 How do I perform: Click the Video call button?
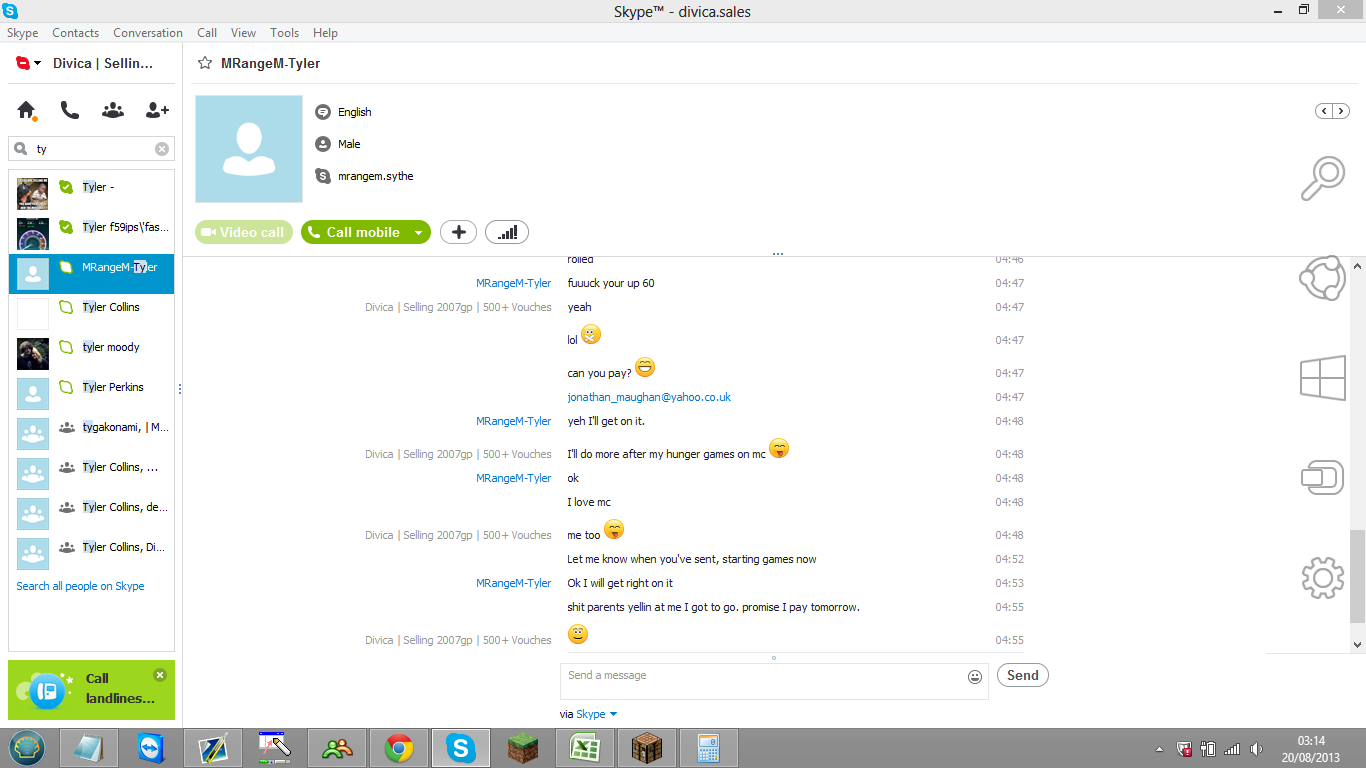pyautogui.click(x=244, y=232)
